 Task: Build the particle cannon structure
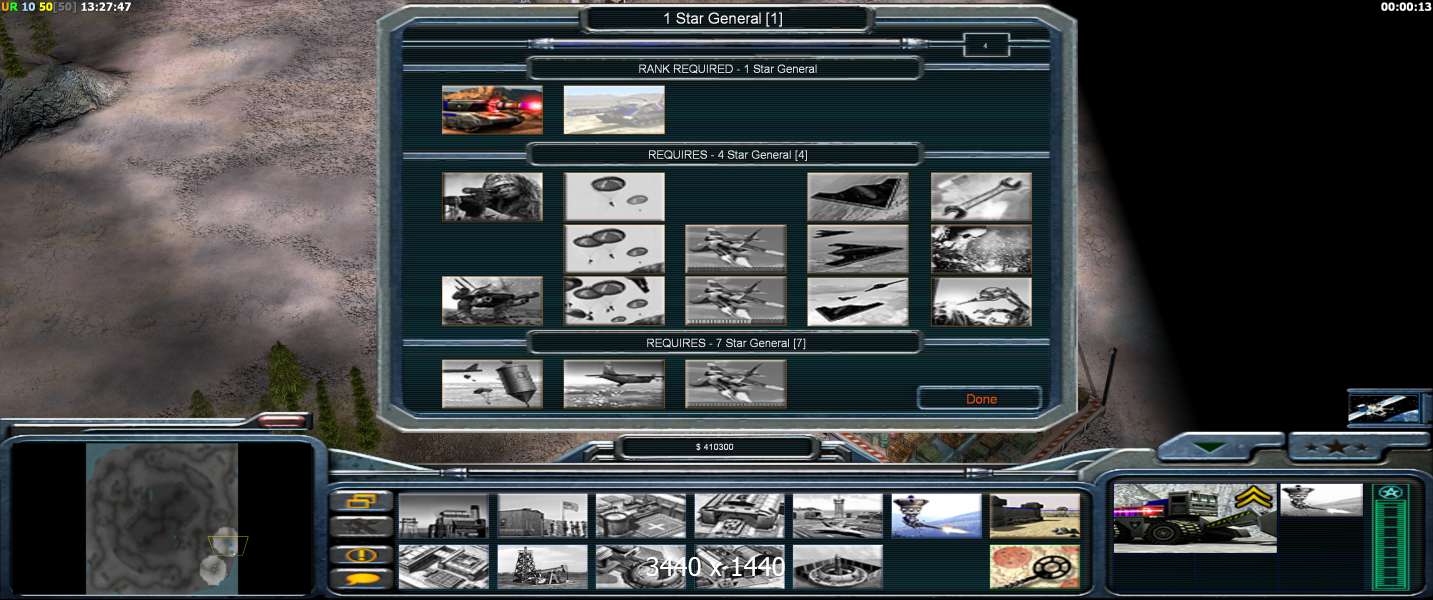coord(935,515)
